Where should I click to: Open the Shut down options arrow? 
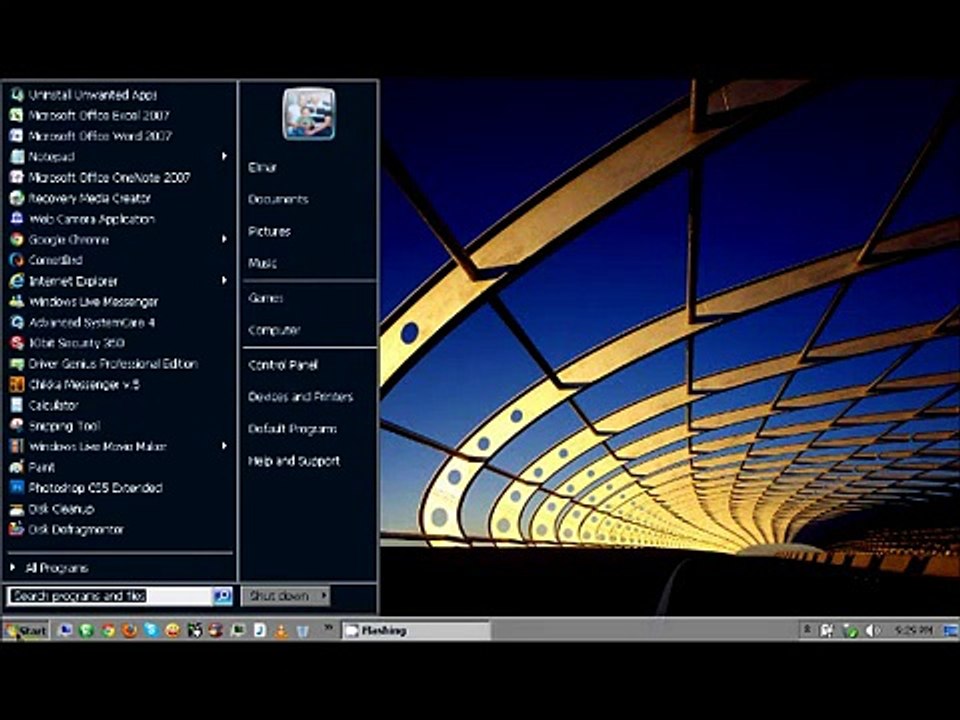coord(323,596)
